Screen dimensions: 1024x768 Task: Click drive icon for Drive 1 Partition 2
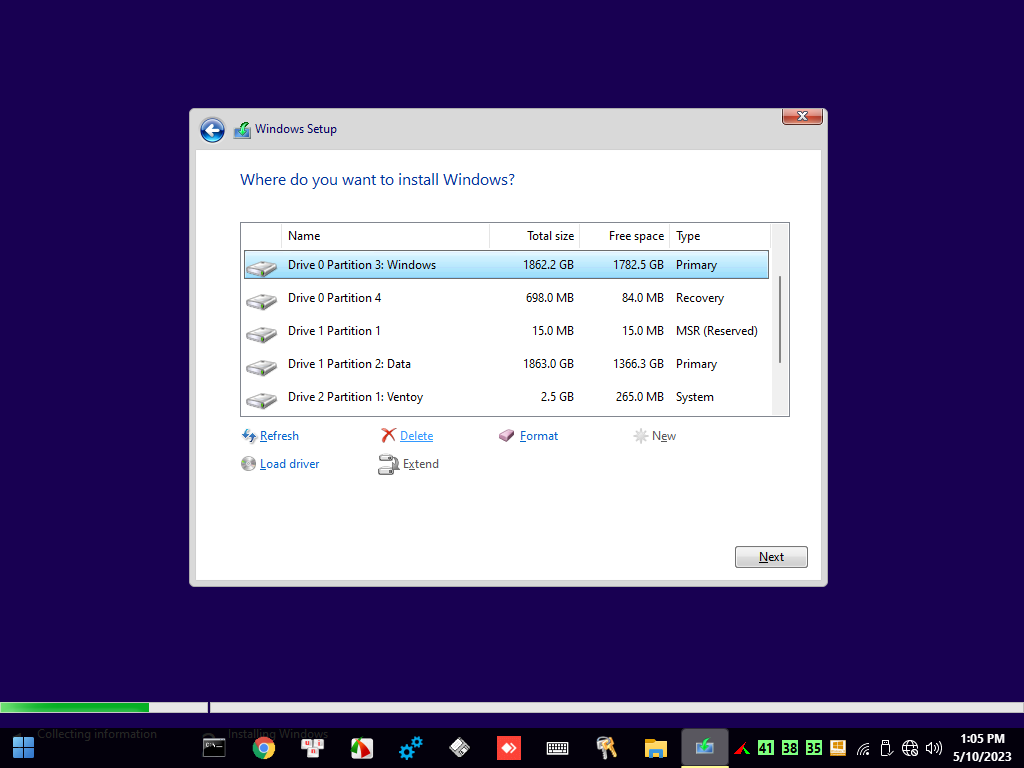coord(261,367)
